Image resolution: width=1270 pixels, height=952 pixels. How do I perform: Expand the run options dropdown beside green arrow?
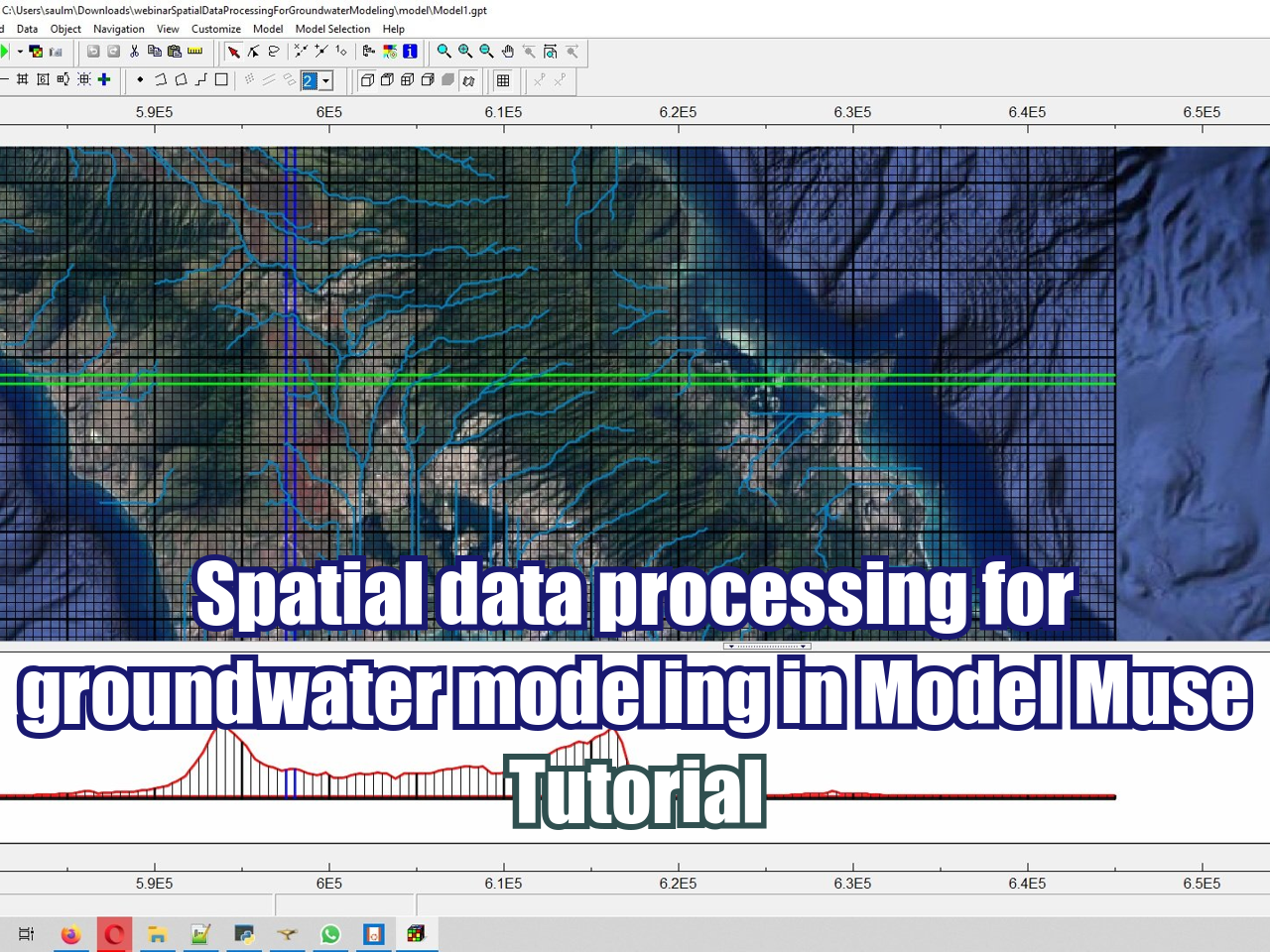point(18,51)
